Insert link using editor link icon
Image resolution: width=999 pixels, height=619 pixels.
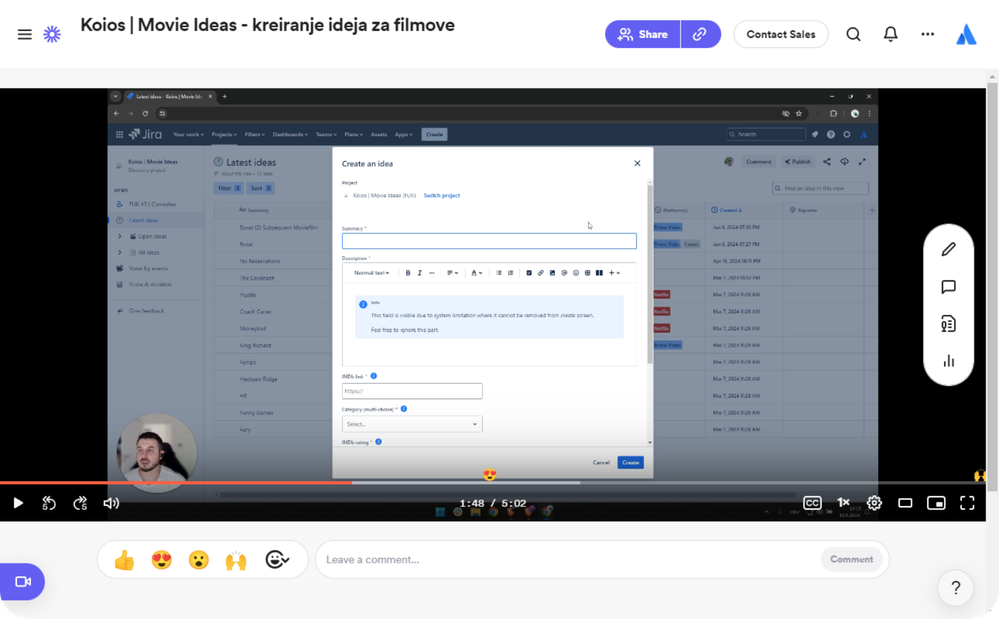pos(540,273)
